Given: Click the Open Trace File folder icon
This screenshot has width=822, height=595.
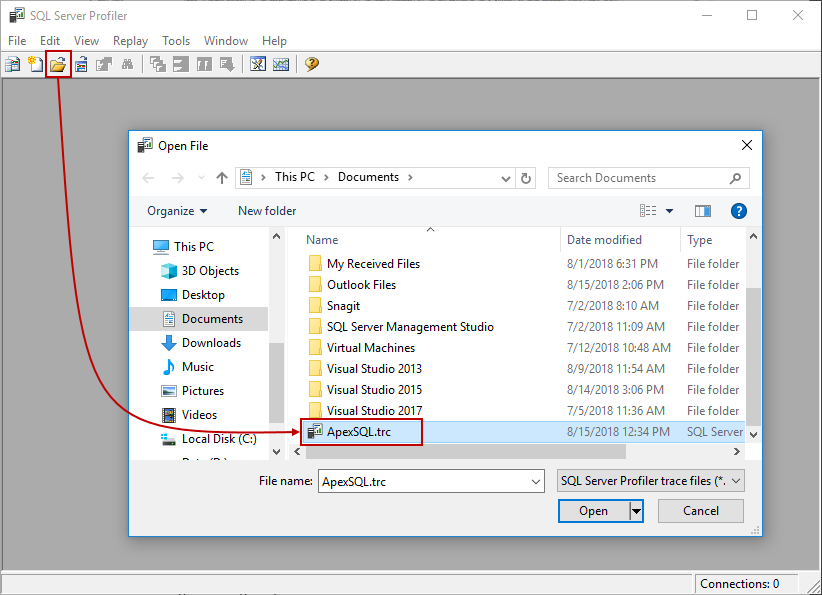Looking at the screenshot, I should coord(58,64).
